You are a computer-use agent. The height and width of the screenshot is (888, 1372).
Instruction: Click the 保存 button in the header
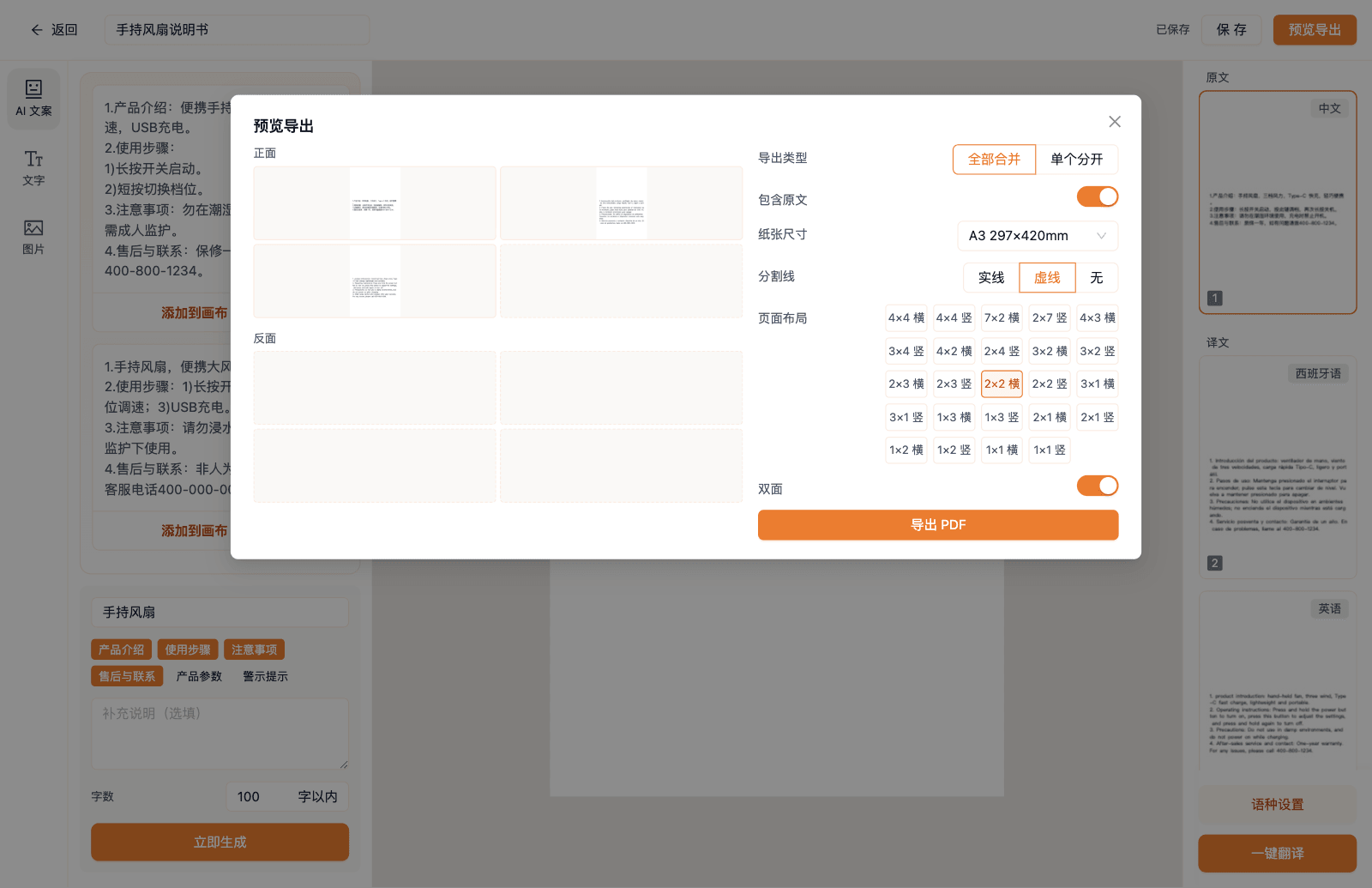point(1231,30)
